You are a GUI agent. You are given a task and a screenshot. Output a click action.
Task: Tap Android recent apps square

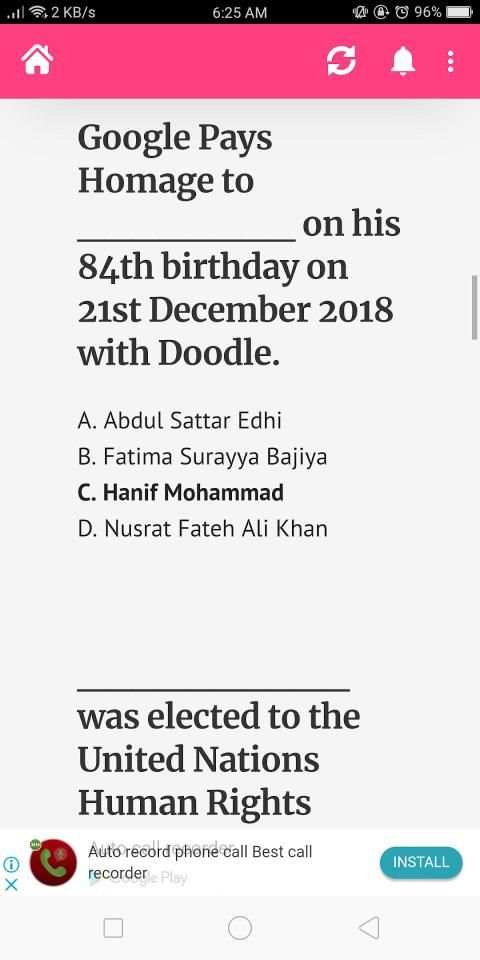point(113,928)
